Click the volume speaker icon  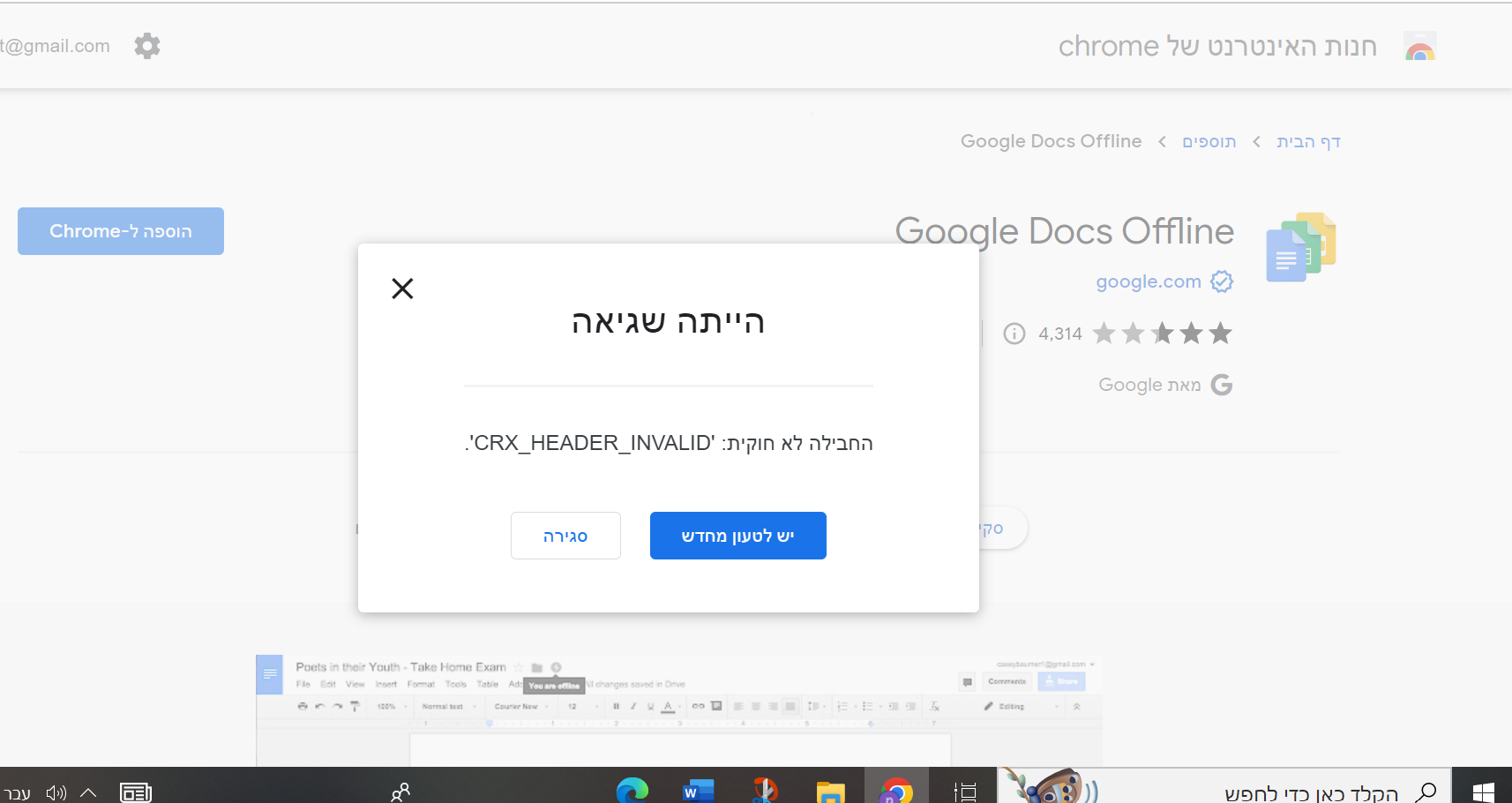point(56,792)
